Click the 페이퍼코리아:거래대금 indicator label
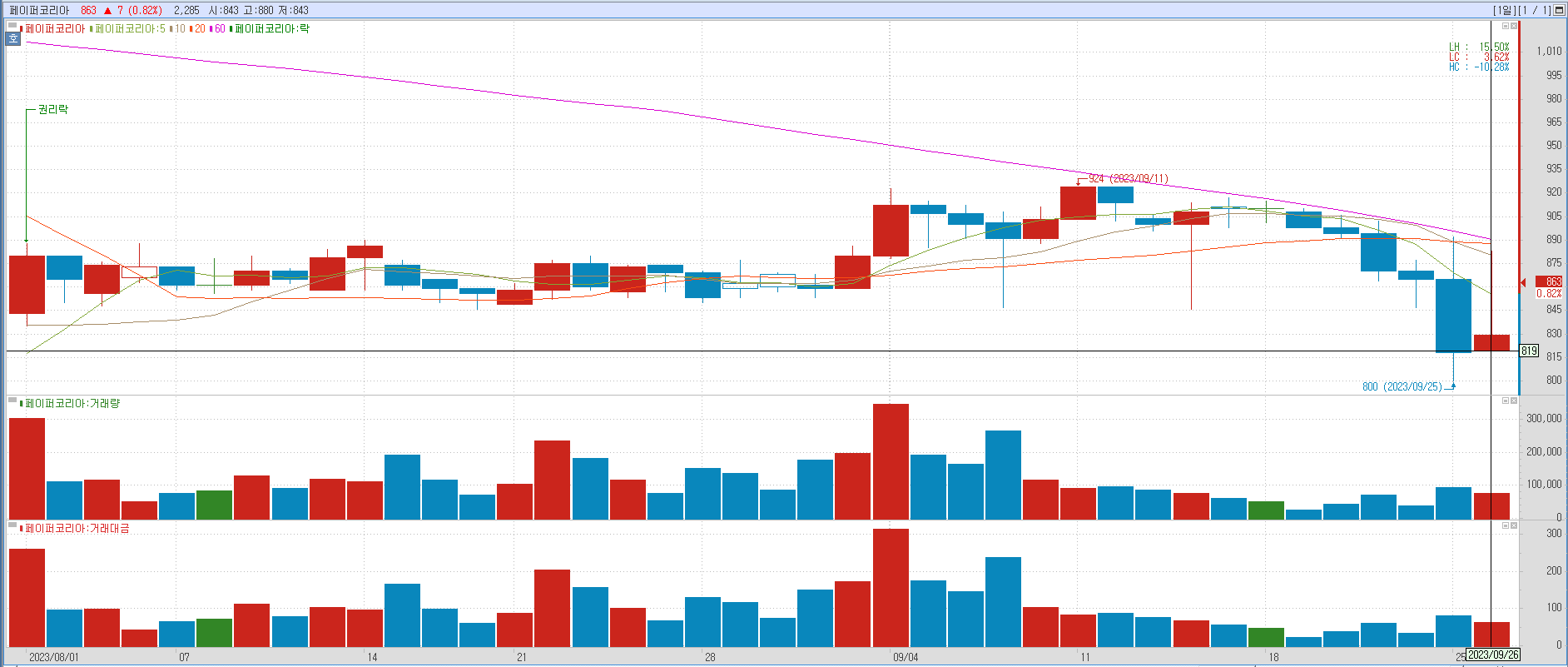The height and width of the screenshot is (667, 1568). (77, 529)
